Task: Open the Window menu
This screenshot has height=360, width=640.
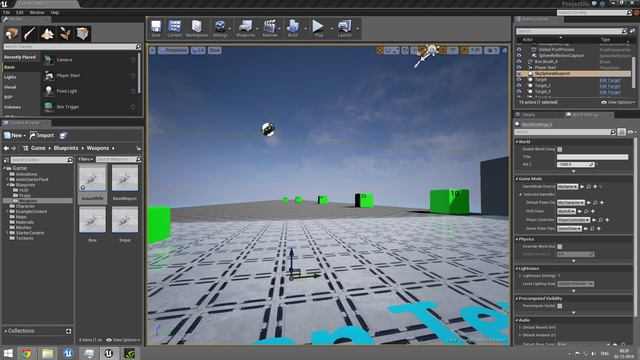Action: [37, 13]
